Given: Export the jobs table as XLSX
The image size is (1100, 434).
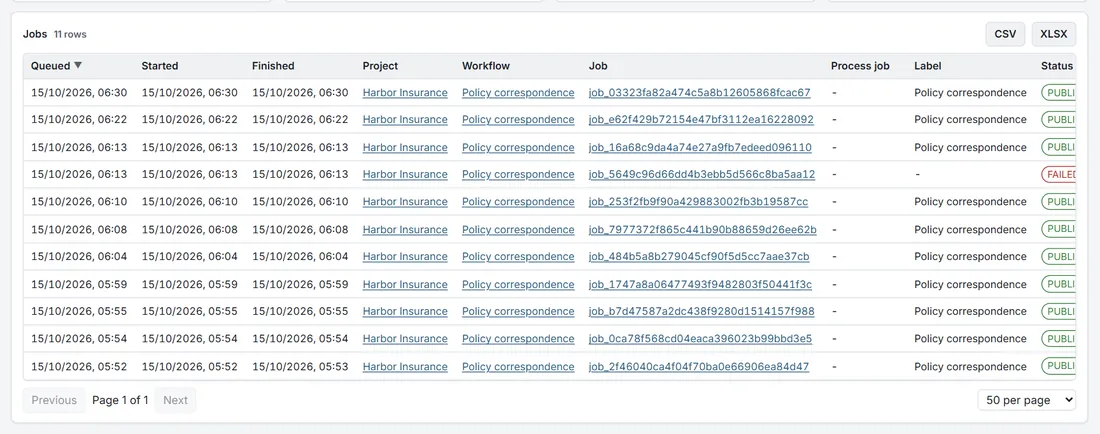Looking at the screenshot, I should (1054, 34).
